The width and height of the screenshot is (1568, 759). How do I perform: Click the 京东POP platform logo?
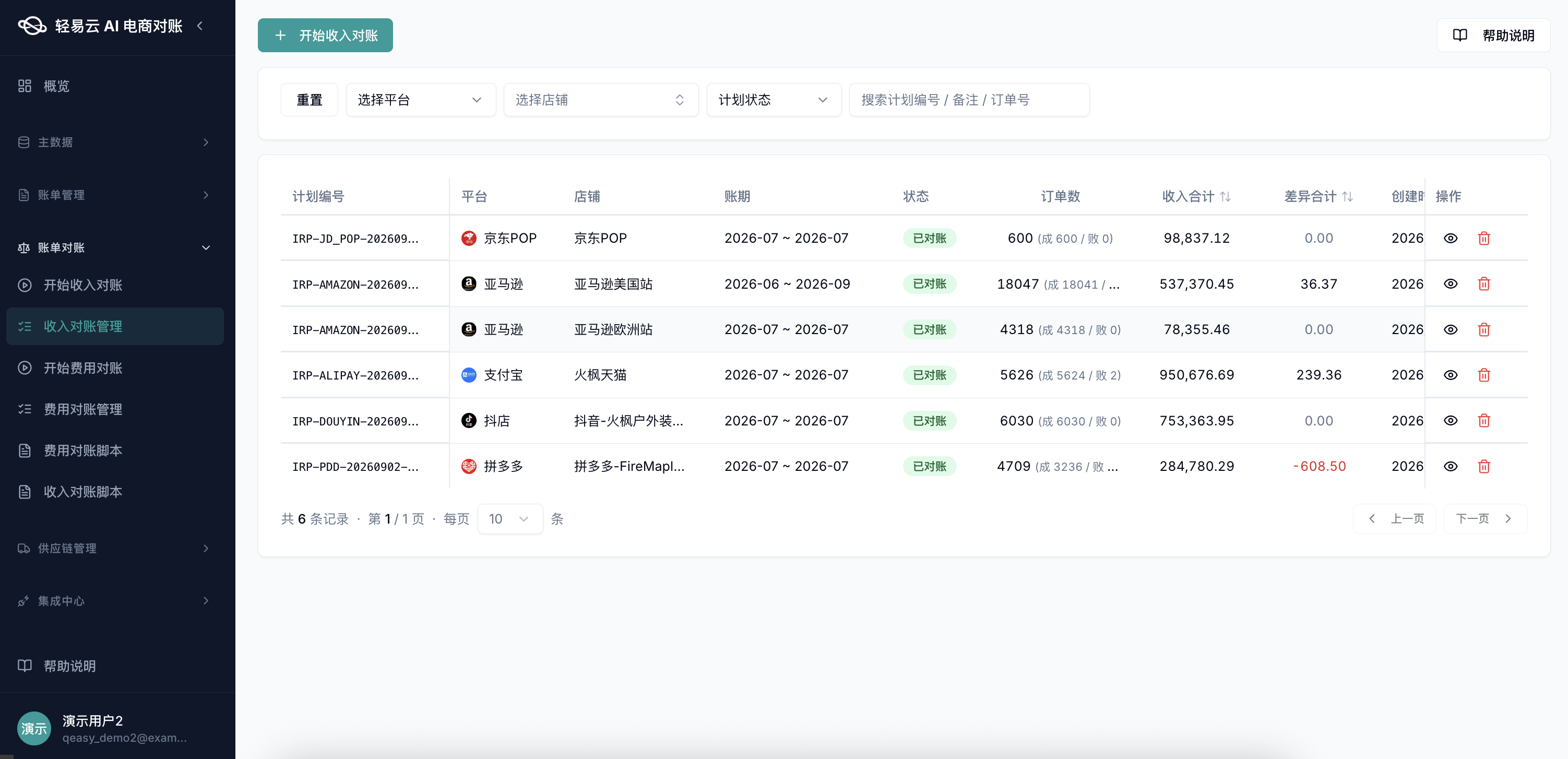pos(469,238)
